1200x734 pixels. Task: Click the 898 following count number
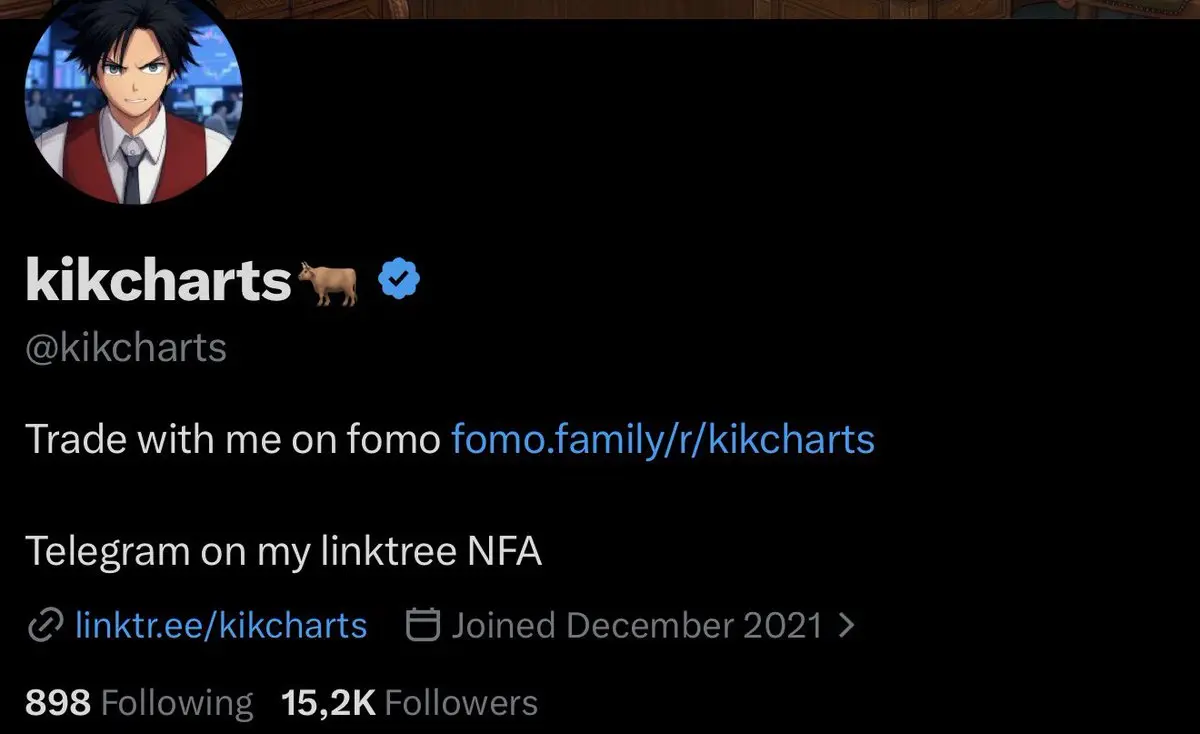(x=58, y=703)
